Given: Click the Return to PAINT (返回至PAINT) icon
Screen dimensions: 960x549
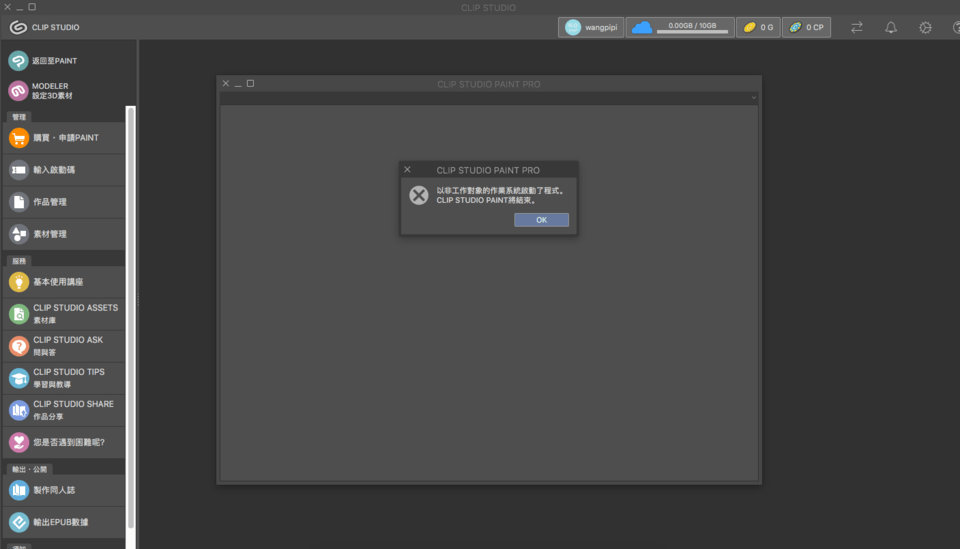Looking at the screenshot, I should [x=18, y=61].
